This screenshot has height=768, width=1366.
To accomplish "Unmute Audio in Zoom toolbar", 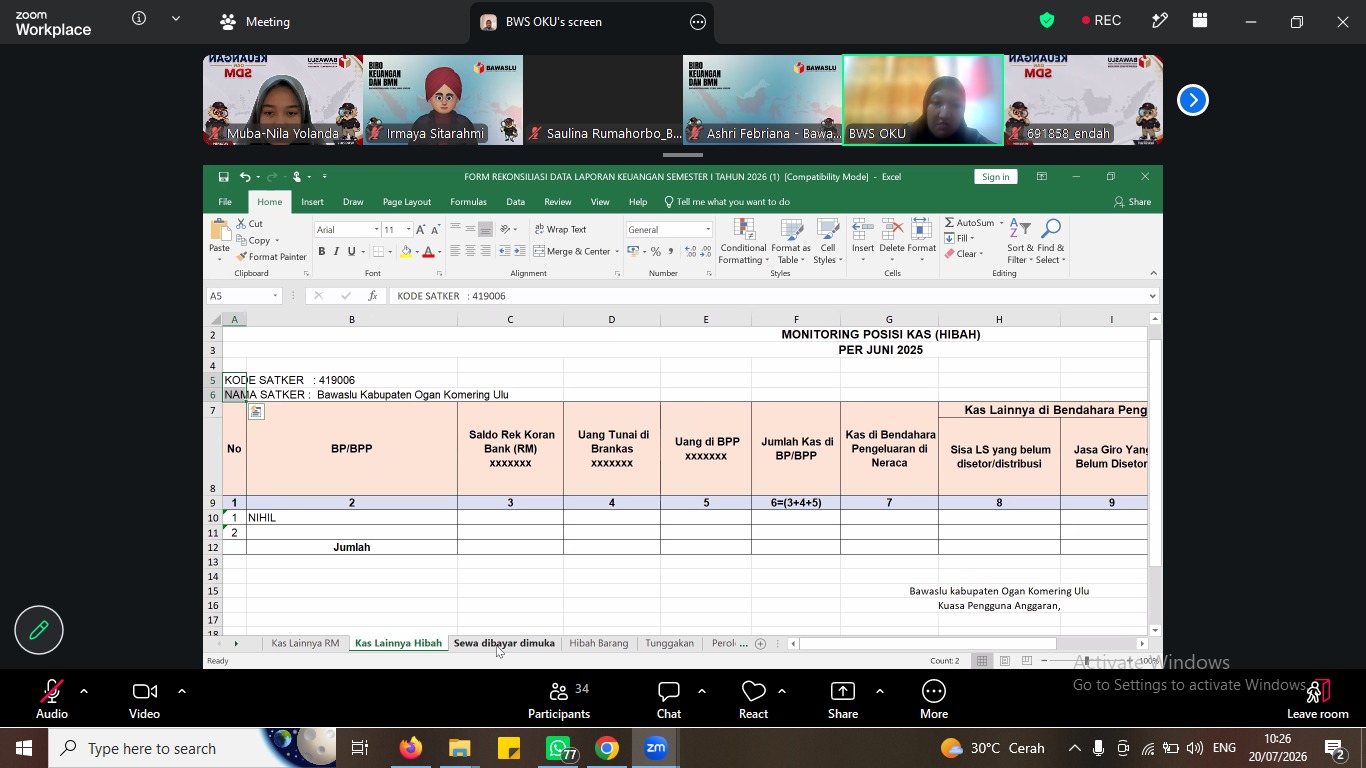I will coord(52,700).
